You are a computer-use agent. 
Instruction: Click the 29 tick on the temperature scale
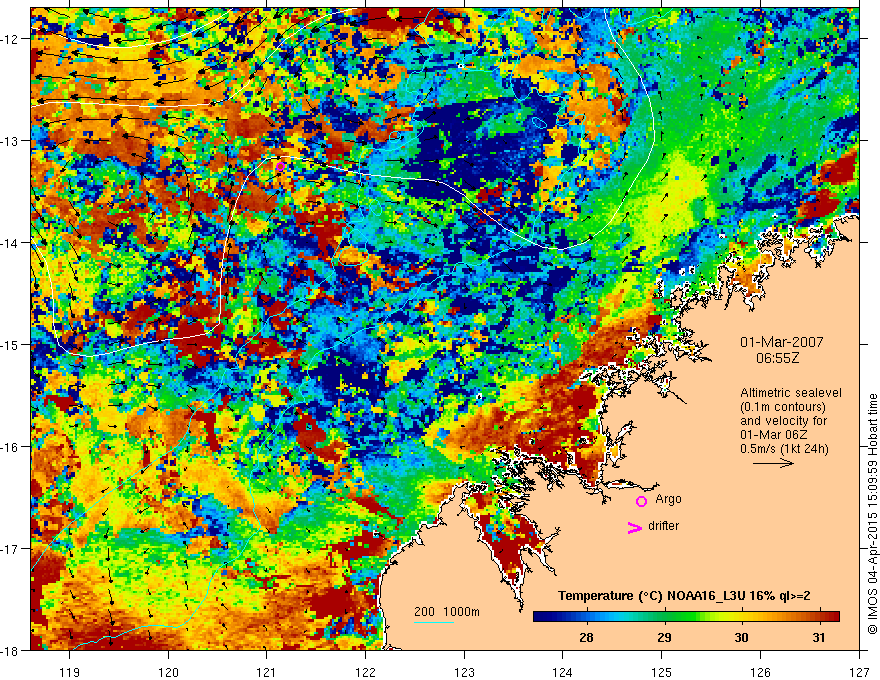tap(664, 637)
